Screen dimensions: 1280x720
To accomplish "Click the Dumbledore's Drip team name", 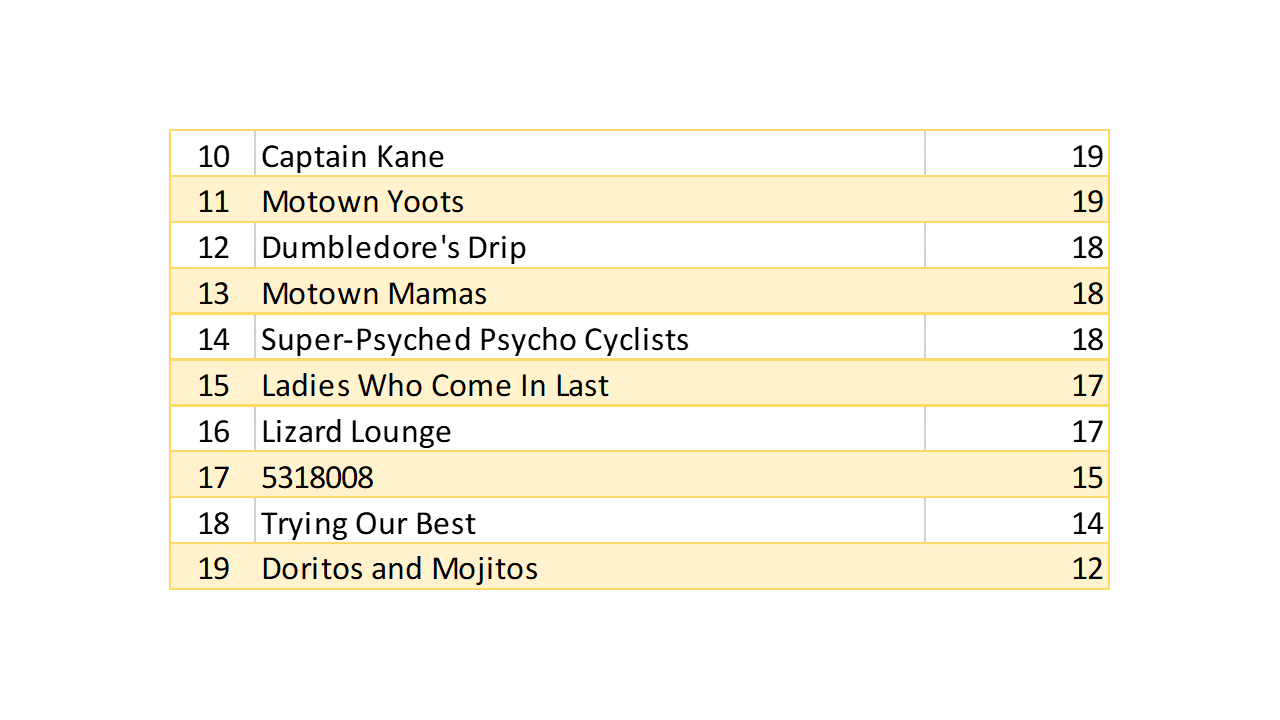I will [394, 248].
